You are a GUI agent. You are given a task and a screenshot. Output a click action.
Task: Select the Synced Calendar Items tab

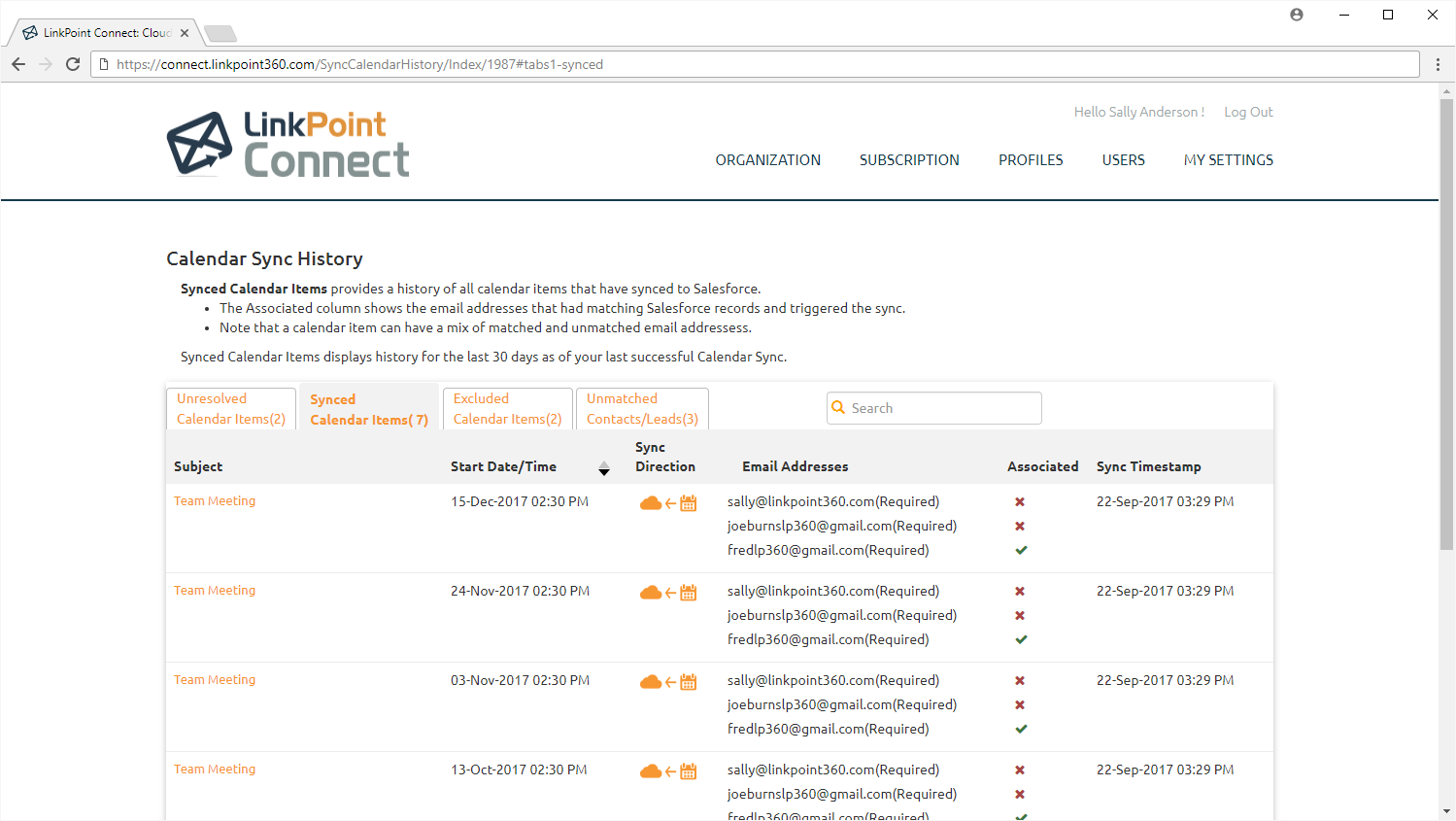tap(369, 409)
